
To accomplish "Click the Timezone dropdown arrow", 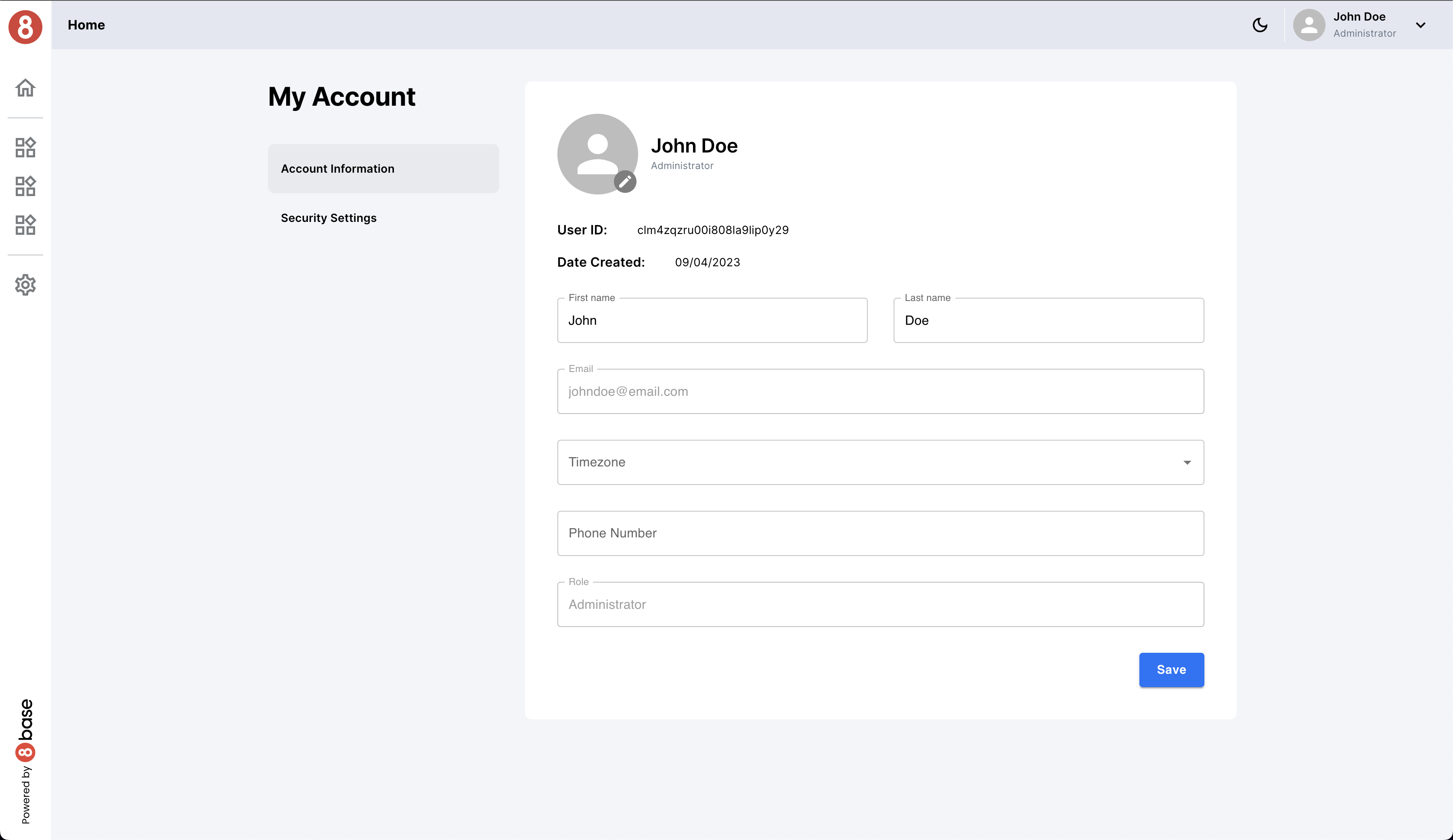I will coord(1187,462).
